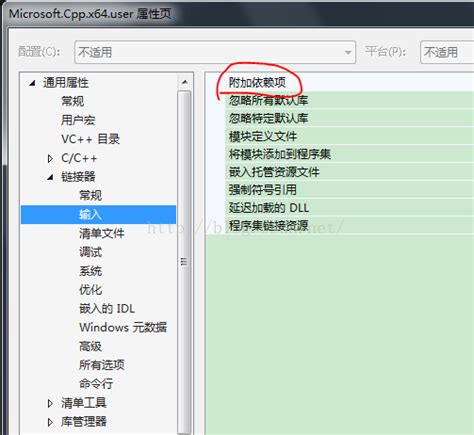
Task: Open the 平台 dropdown
Action: 447,52
